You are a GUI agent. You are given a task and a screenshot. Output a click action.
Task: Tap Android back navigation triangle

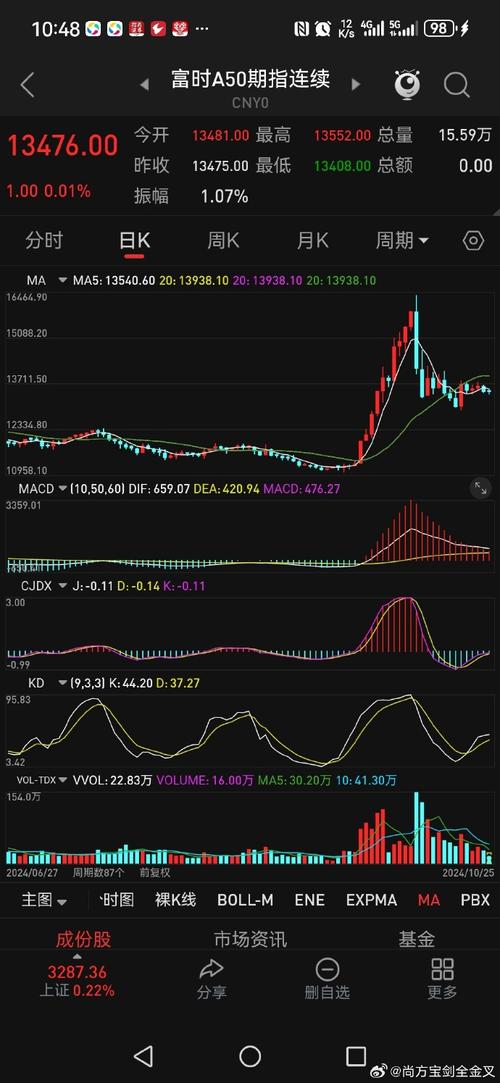pyautogui.click(x=144, y=1055)
